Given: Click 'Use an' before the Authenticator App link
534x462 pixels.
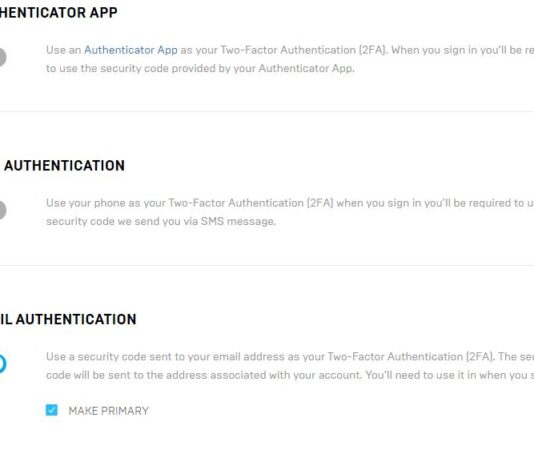Looking at the screenshot, I should (63, 50).
